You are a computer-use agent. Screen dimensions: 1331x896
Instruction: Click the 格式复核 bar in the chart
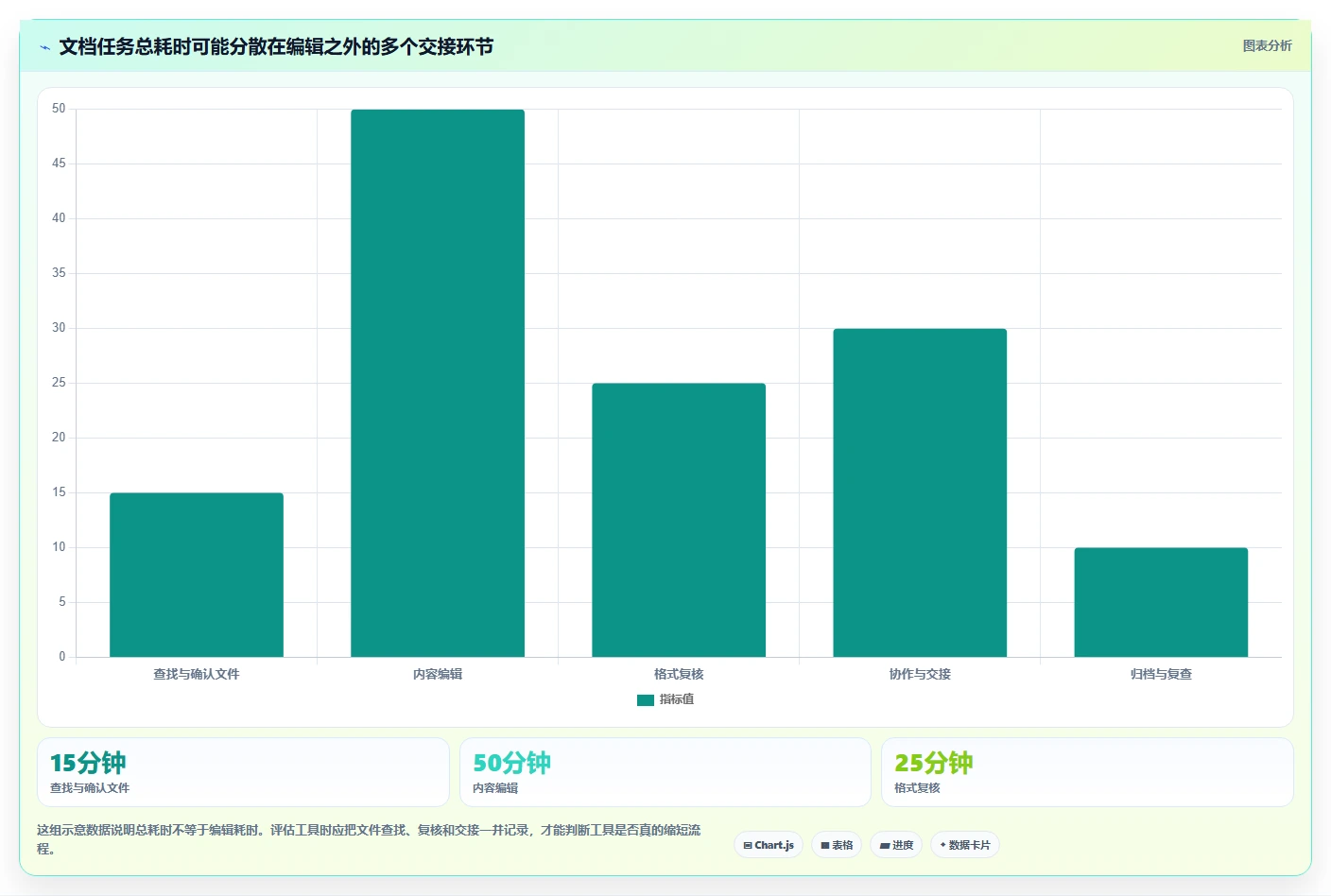pyautogui.click(x=679, y=520)
